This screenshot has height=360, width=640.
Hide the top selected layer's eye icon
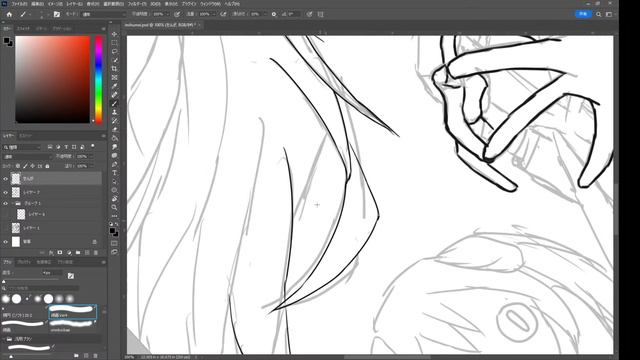[6, 179]
